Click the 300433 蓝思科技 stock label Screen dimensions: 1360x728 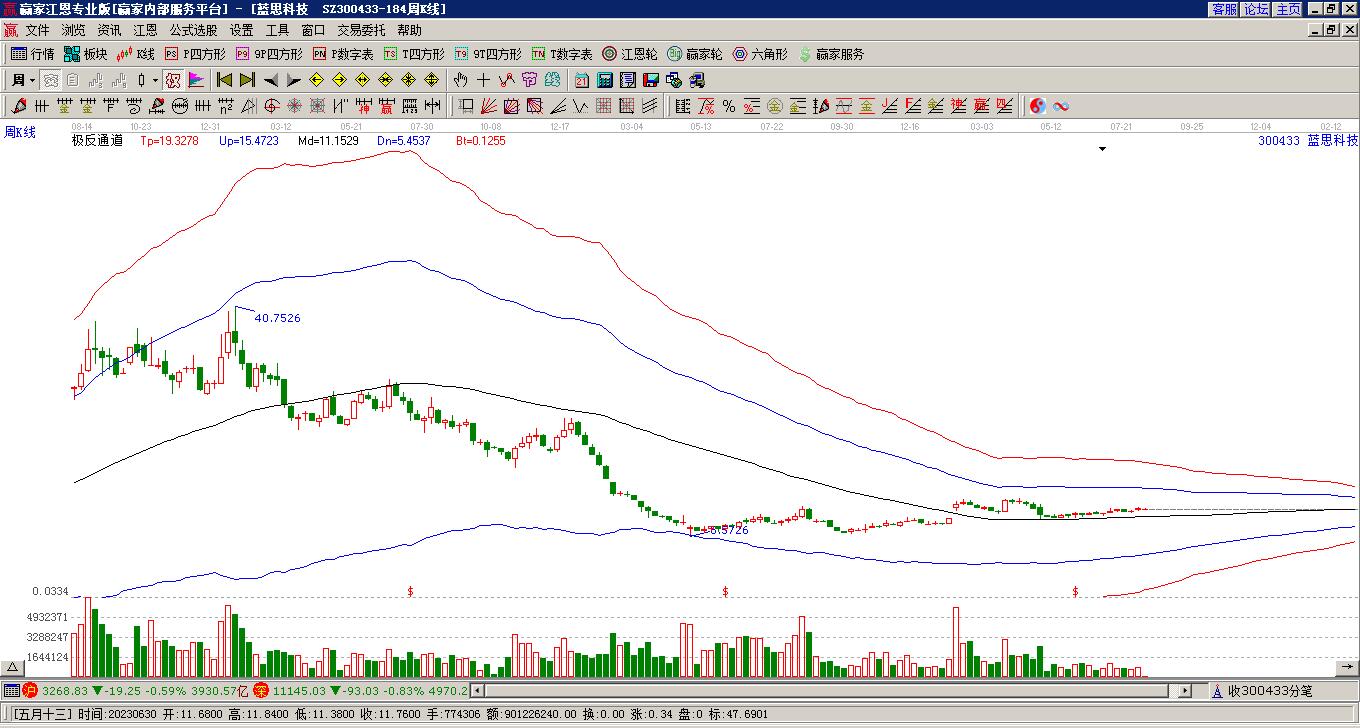coord(1308,141)
